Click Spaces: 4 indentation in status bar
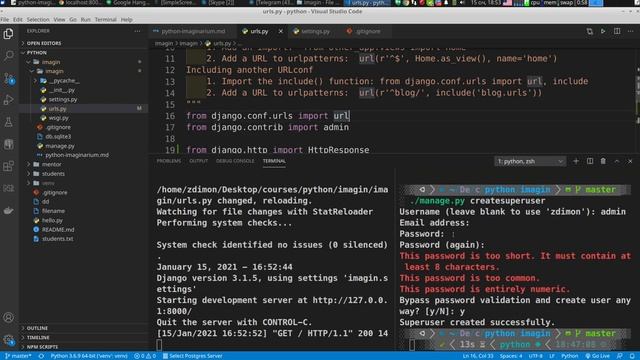Image resolution: width=640 pixels, height=360 pixels. [511, 356]
